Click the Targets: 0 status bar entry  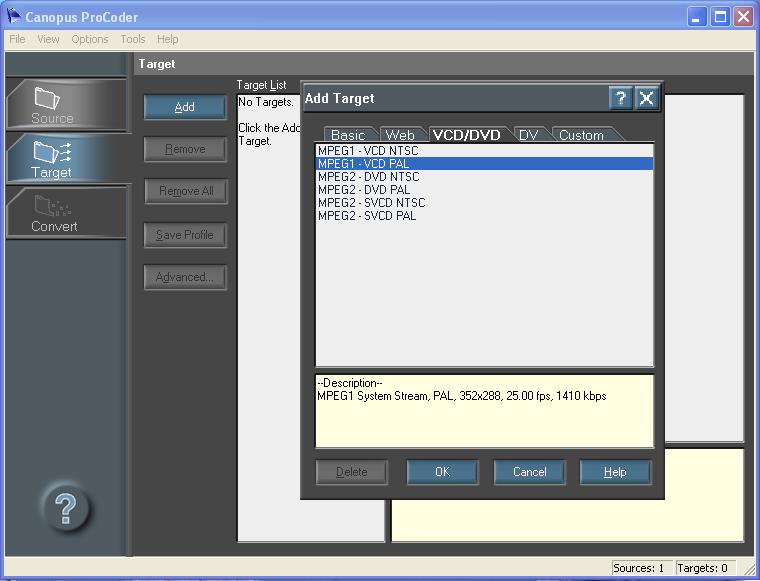(706, 568)
